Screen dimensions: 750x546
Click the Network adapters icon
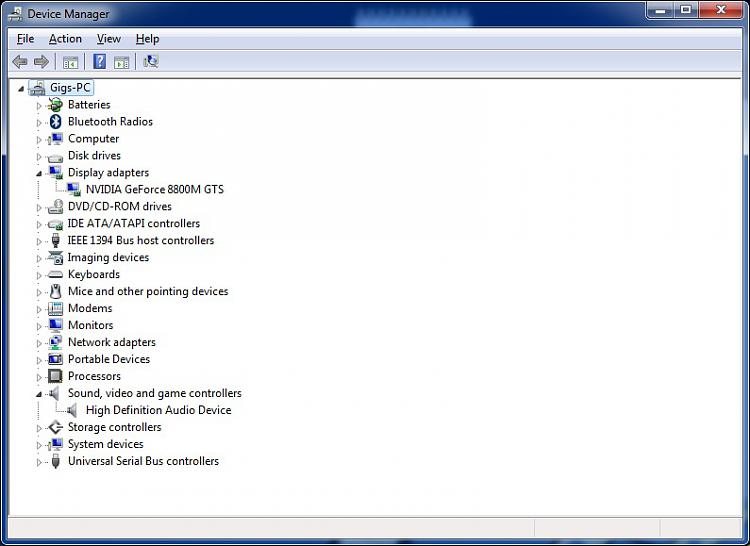(x=55, y=342)
